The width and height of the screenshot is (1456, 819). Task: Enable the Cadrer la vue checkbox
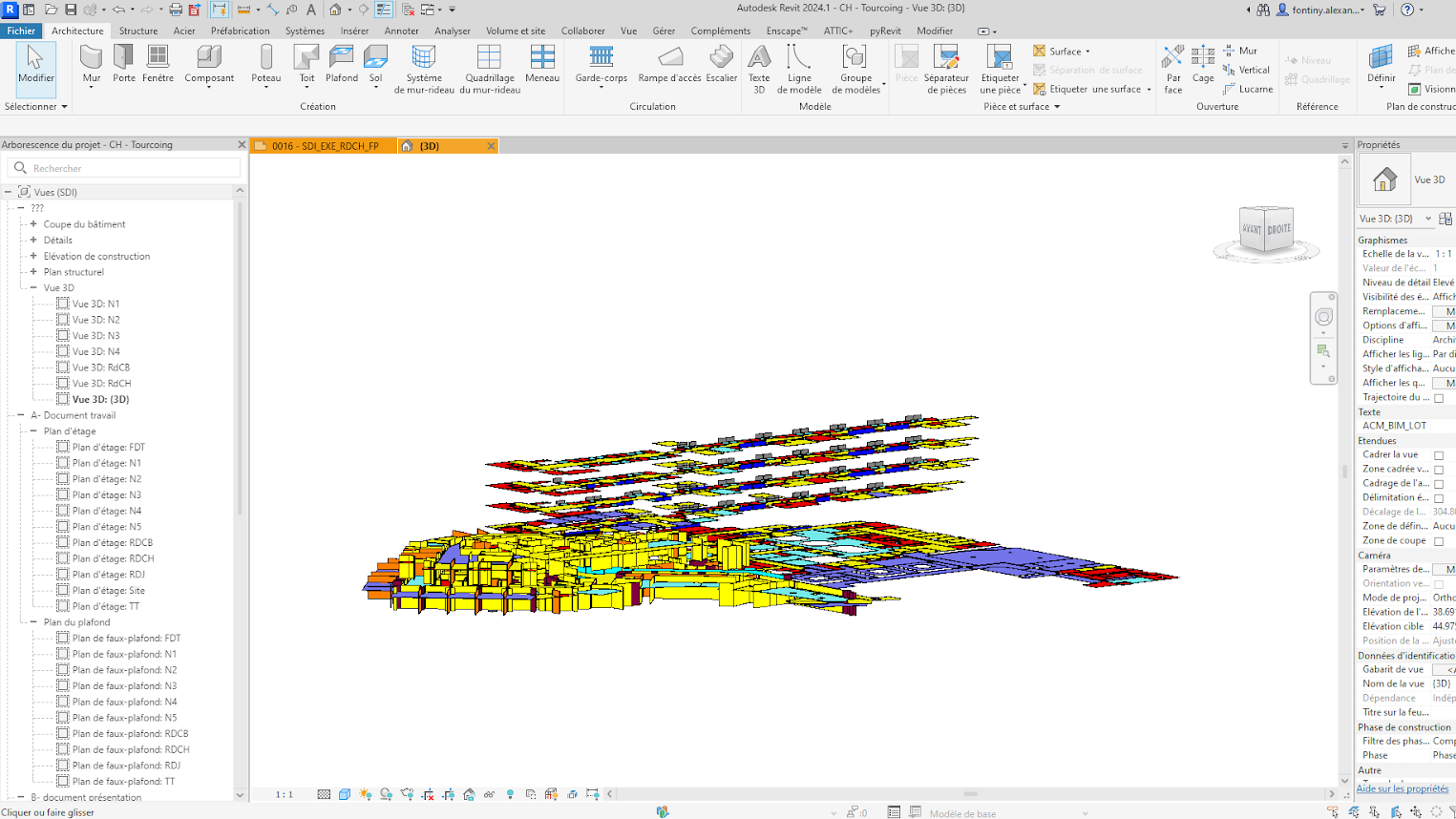tap(1439, 455)
